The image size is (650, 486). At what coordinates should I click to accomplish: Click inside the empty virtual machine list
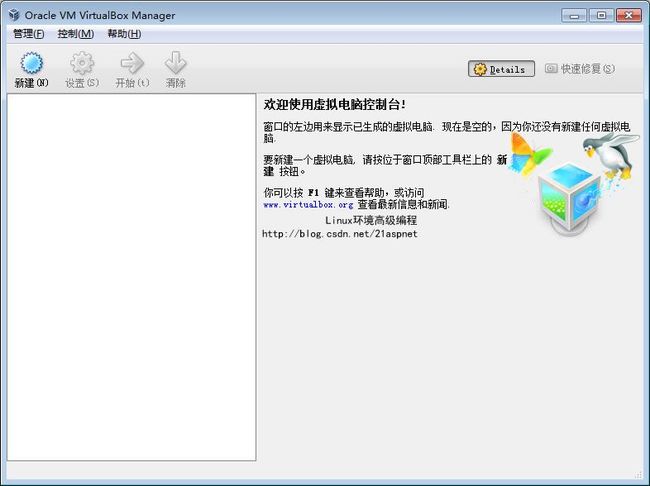(x=131, y=277)
